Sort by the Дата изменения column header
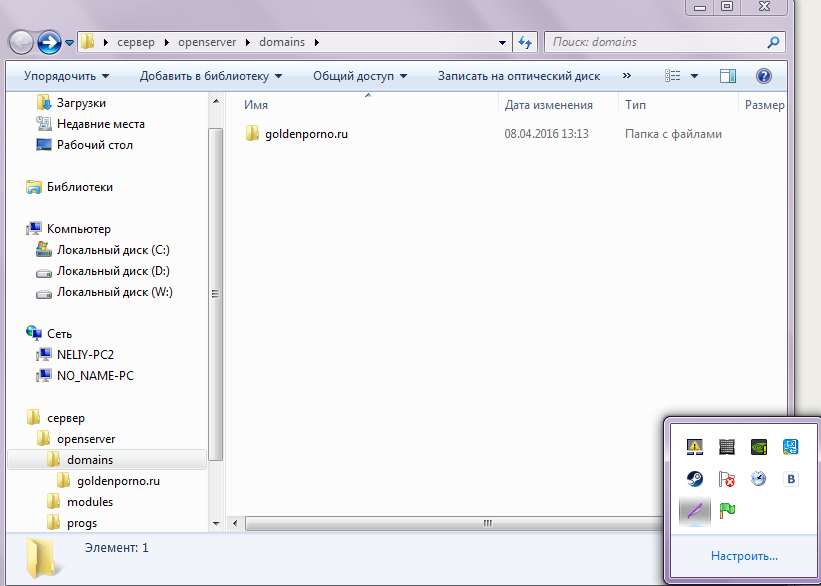Screen dimensions: 821x586 tap(549, 105)
